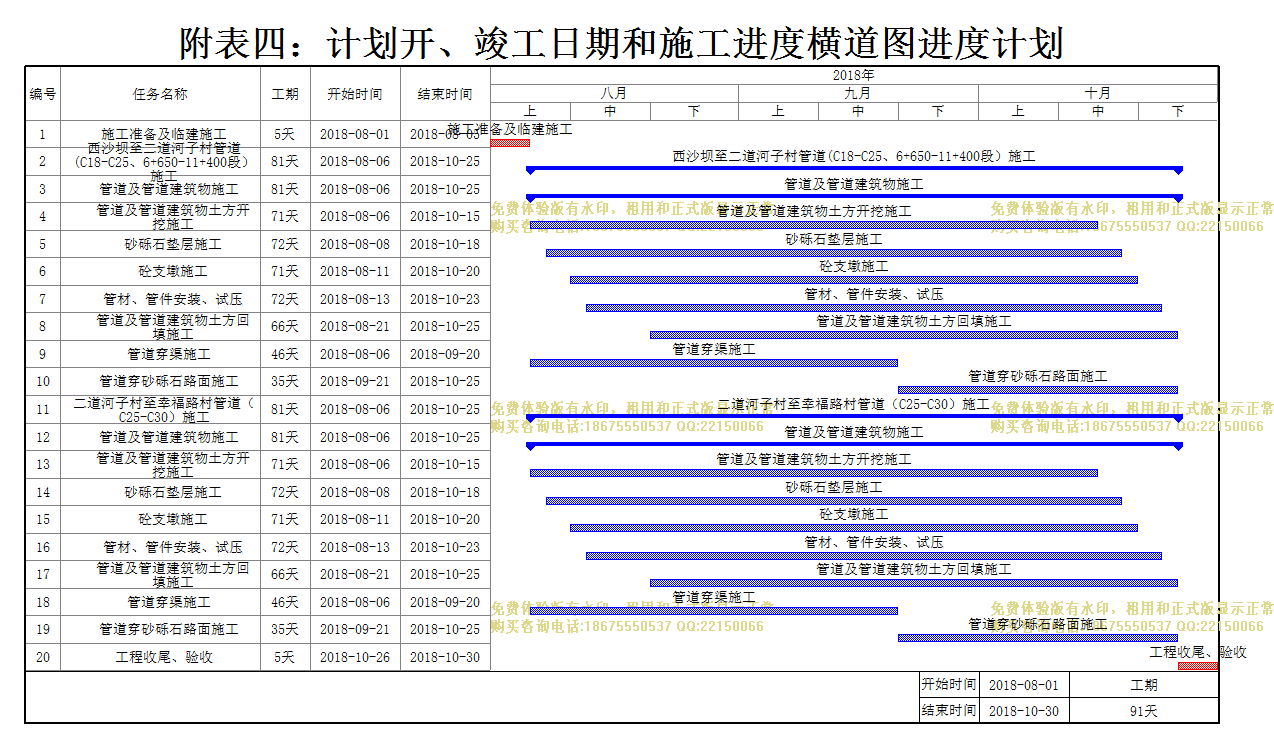Image resolution: width=1274 pixels, height=747 pixels.
Task: Click row 19's 管道穿砂砾石路面施工 Gantt bar
Action: [x=1038, y=638]
